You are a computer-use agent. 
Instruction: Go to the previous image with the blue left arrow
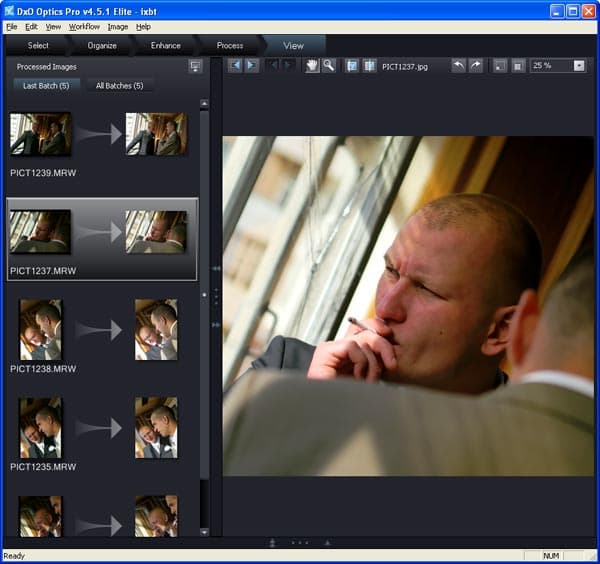[235, 66]
